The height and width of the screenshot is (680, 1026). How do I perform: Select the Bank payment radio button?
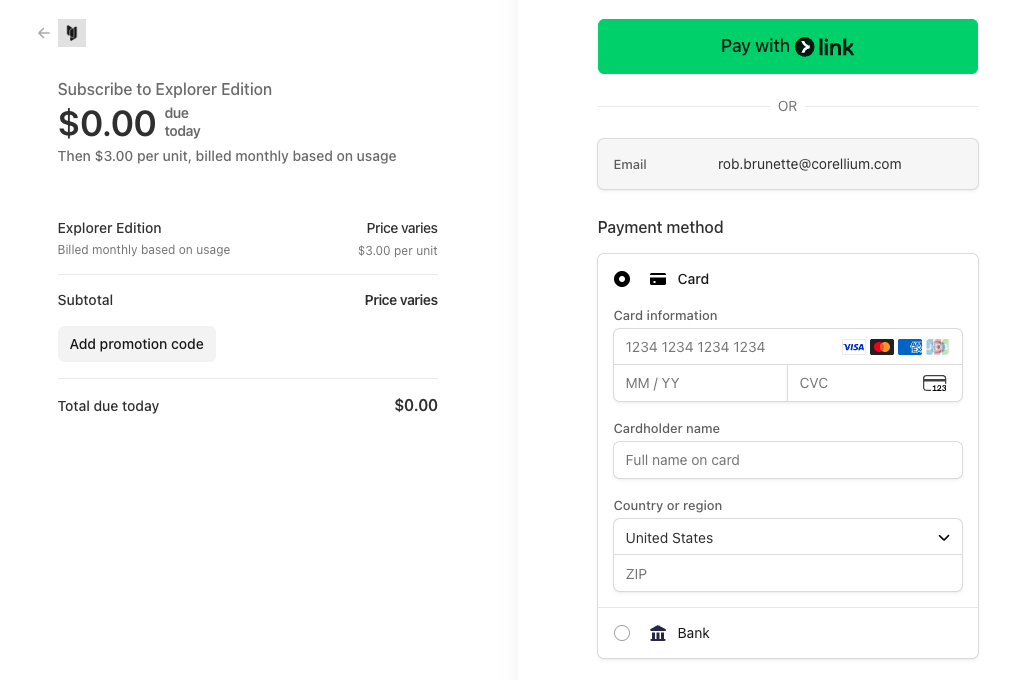pyautogui.click(x=622, y=633)
